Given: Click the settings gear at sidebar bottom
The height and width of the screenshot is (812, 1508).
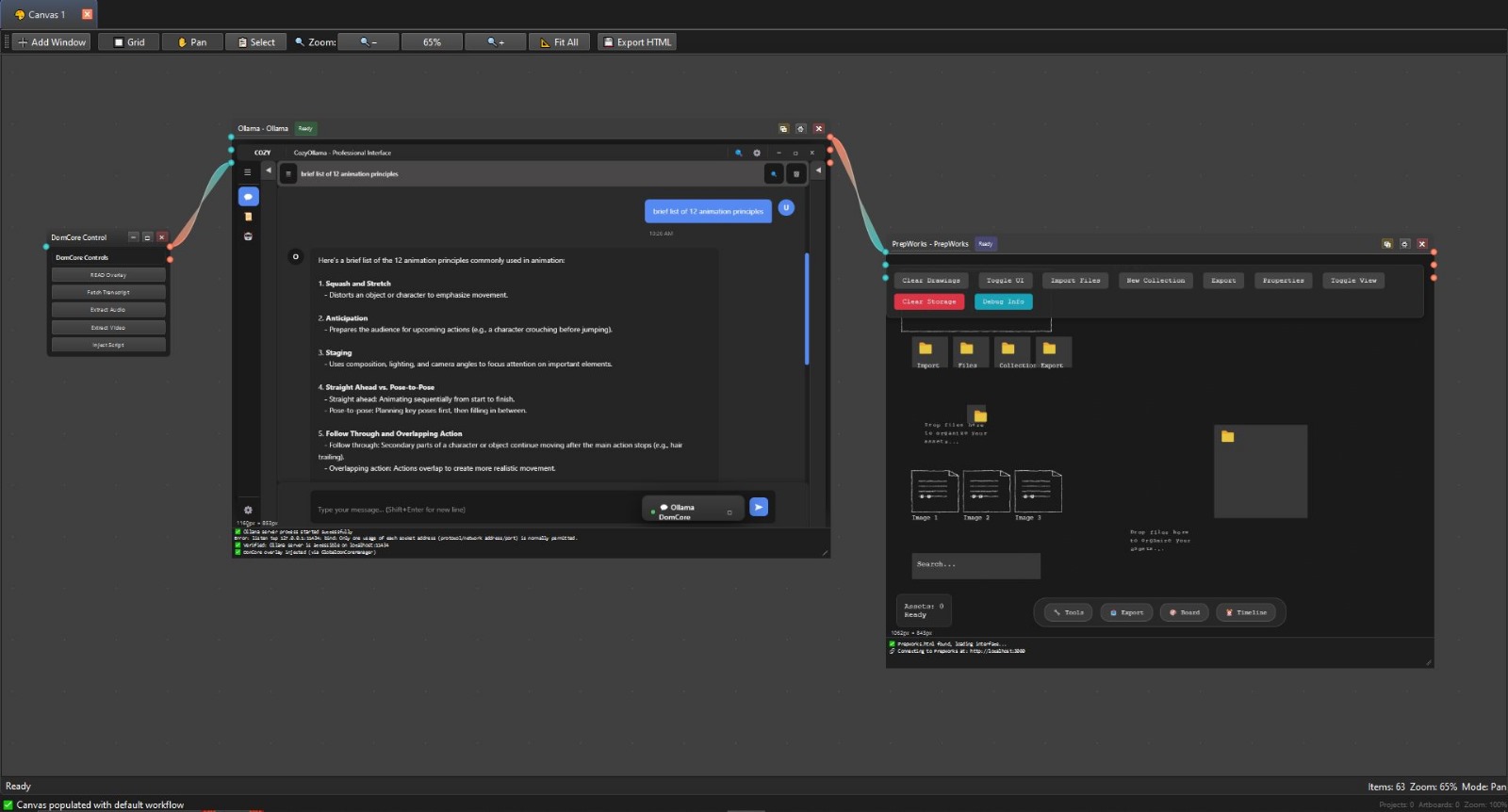Looking at the screenshot, I should click(248, 511).
